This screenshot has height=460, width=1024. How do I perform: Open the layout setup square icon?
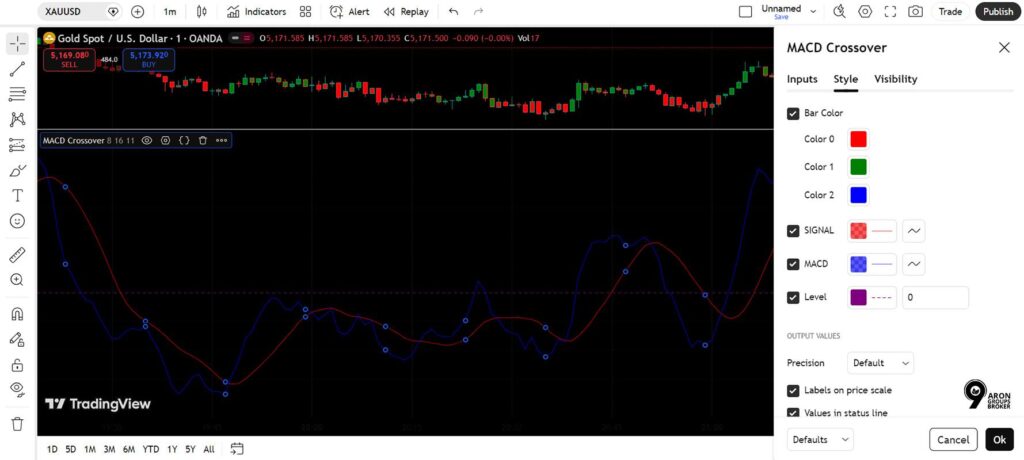[746, 11]
